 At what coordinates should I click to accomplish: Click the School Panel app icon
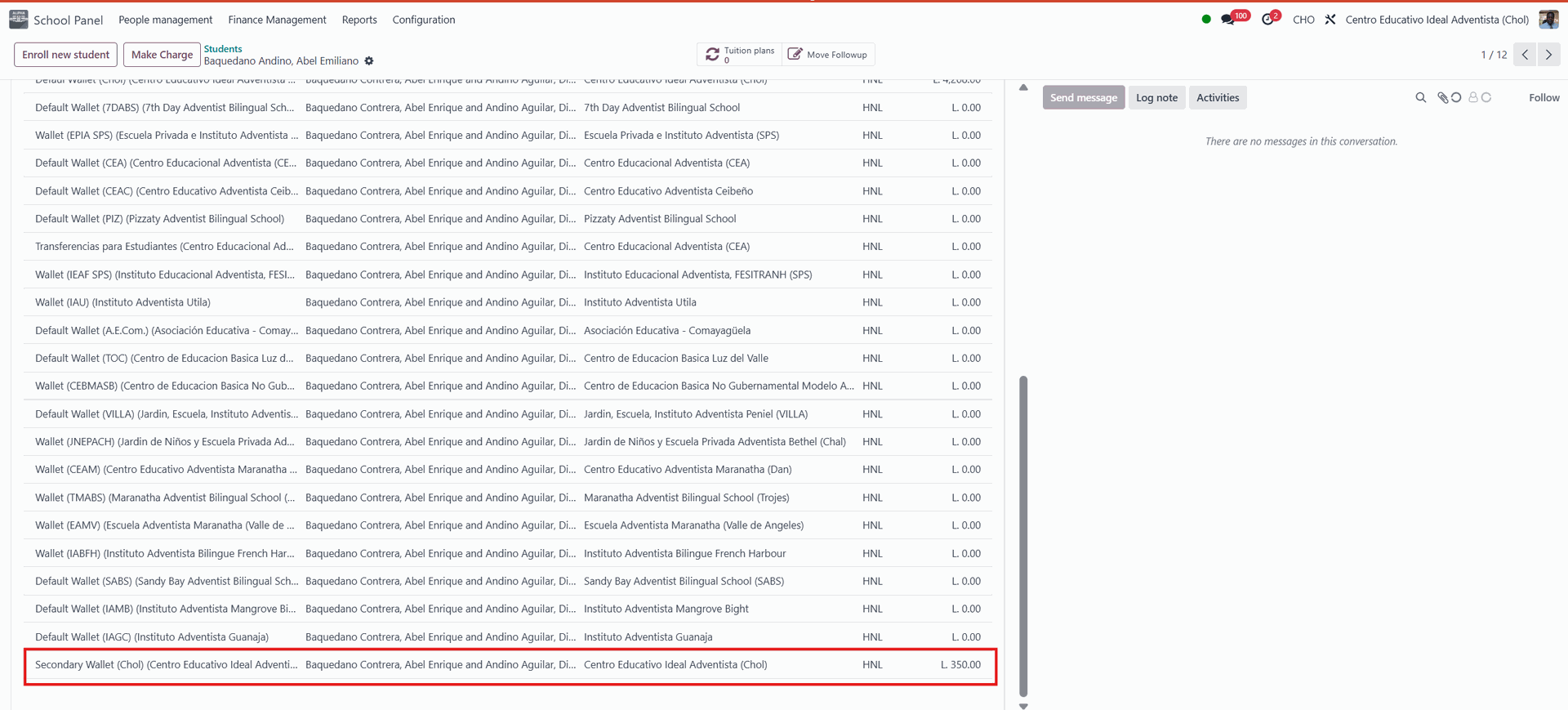pyautogui.click(x=18, y=20)
